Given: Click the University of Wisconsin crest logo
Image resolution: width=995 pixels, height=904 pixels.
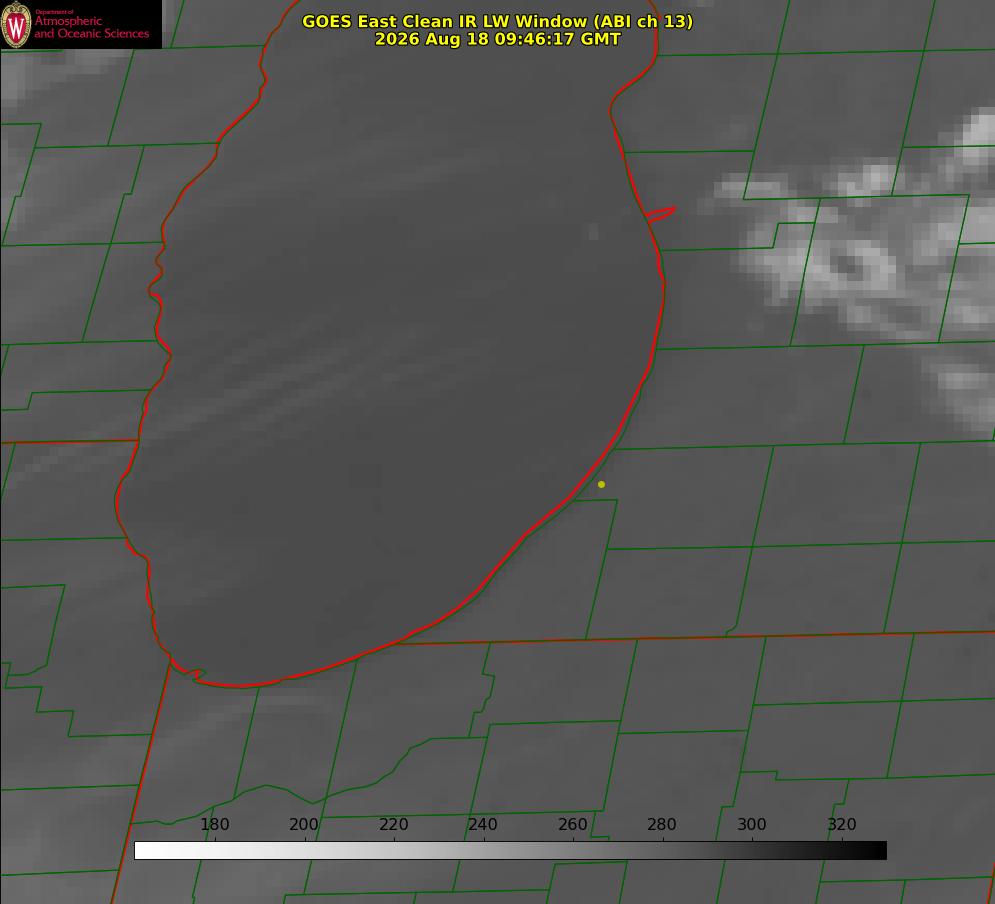Looking at the screenshot, I should click(16, 24).
